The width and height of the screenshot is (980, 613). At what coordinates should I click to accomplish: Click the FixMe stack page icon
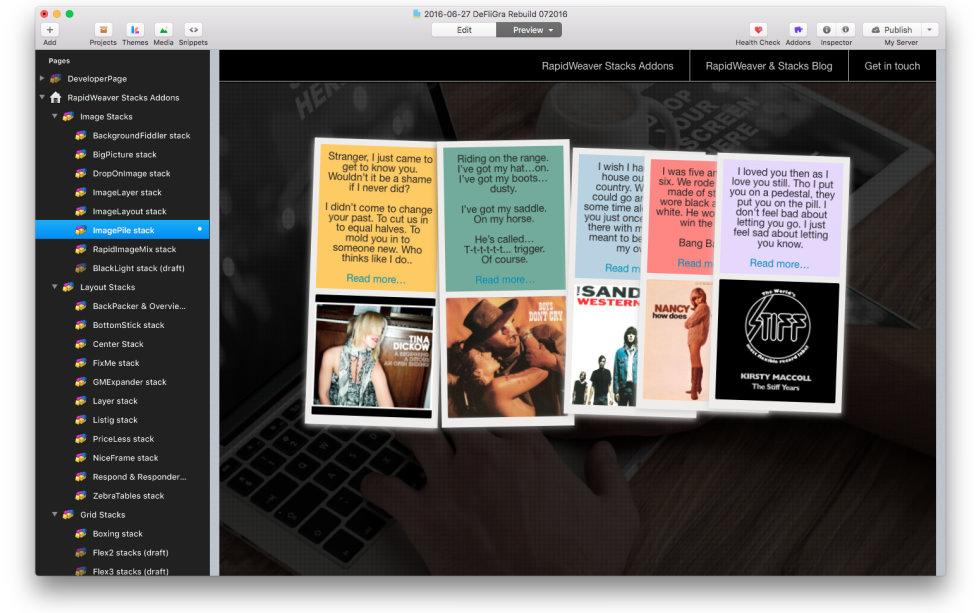[81, 363]
